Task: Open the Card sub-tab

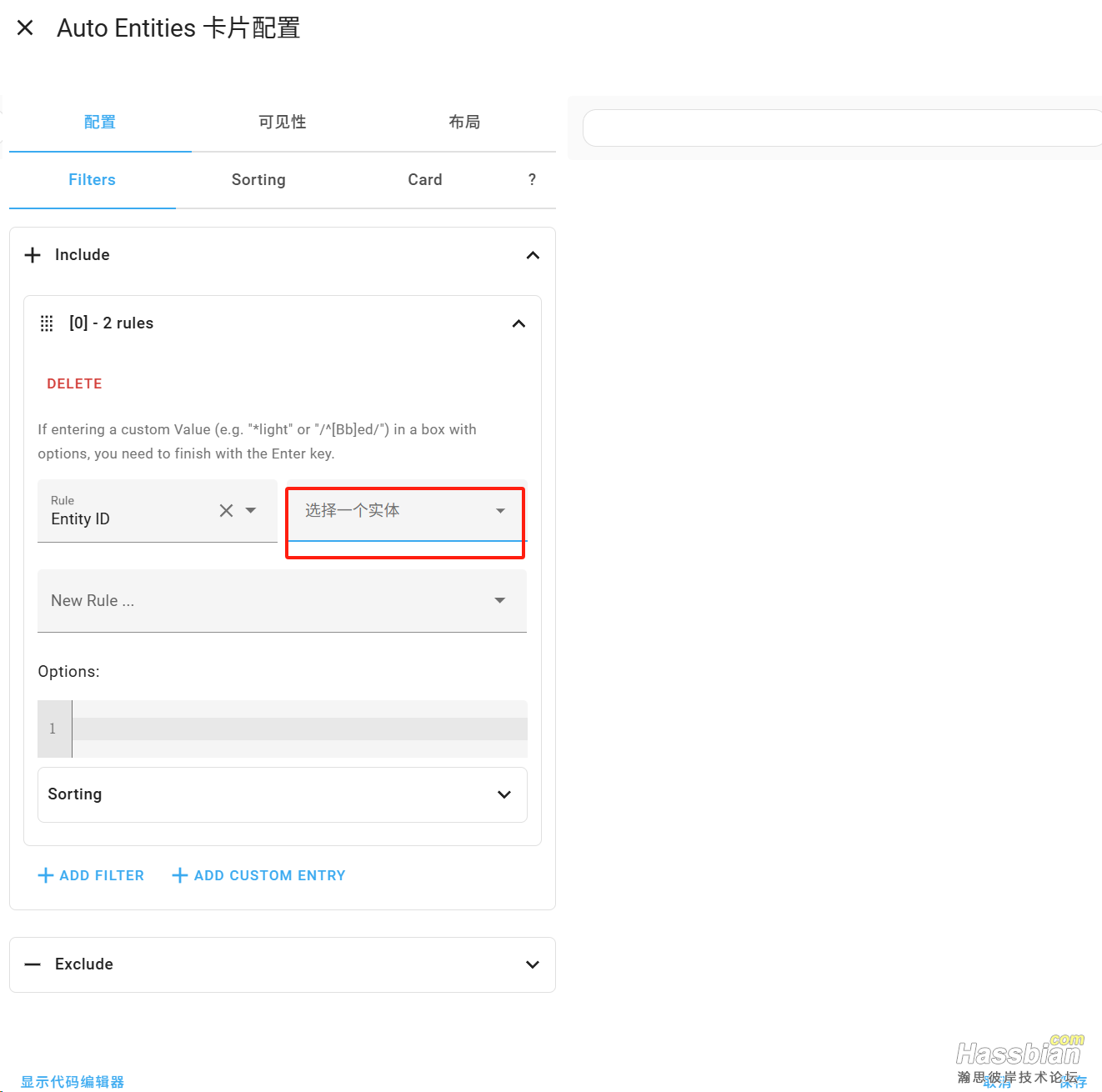Action: pyautogui.click(x=425, y=180)
